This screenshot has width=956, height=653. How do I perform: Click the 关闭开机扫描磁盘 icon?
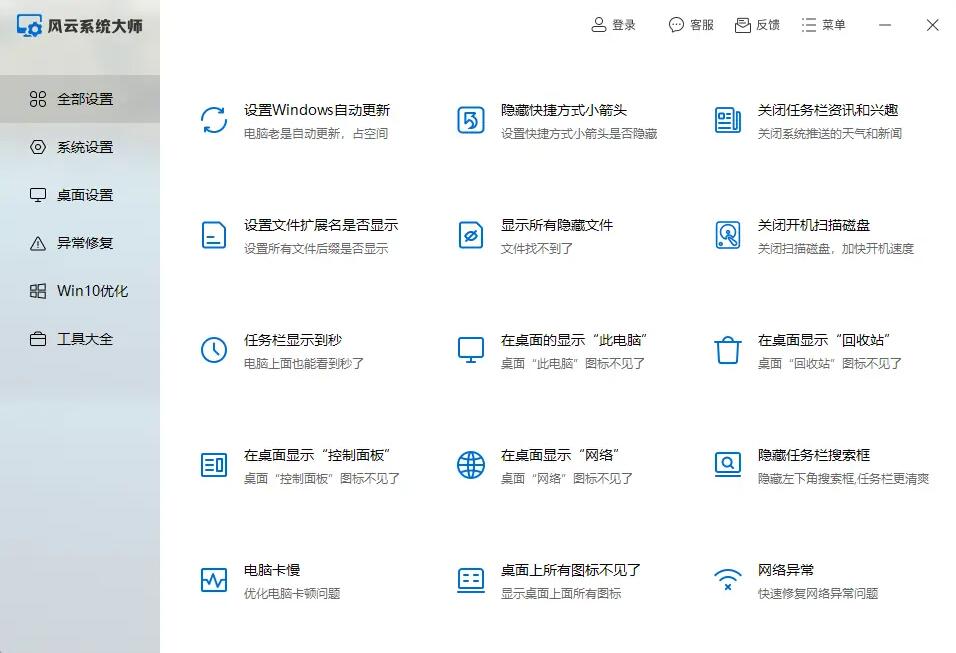coord(726,234)
